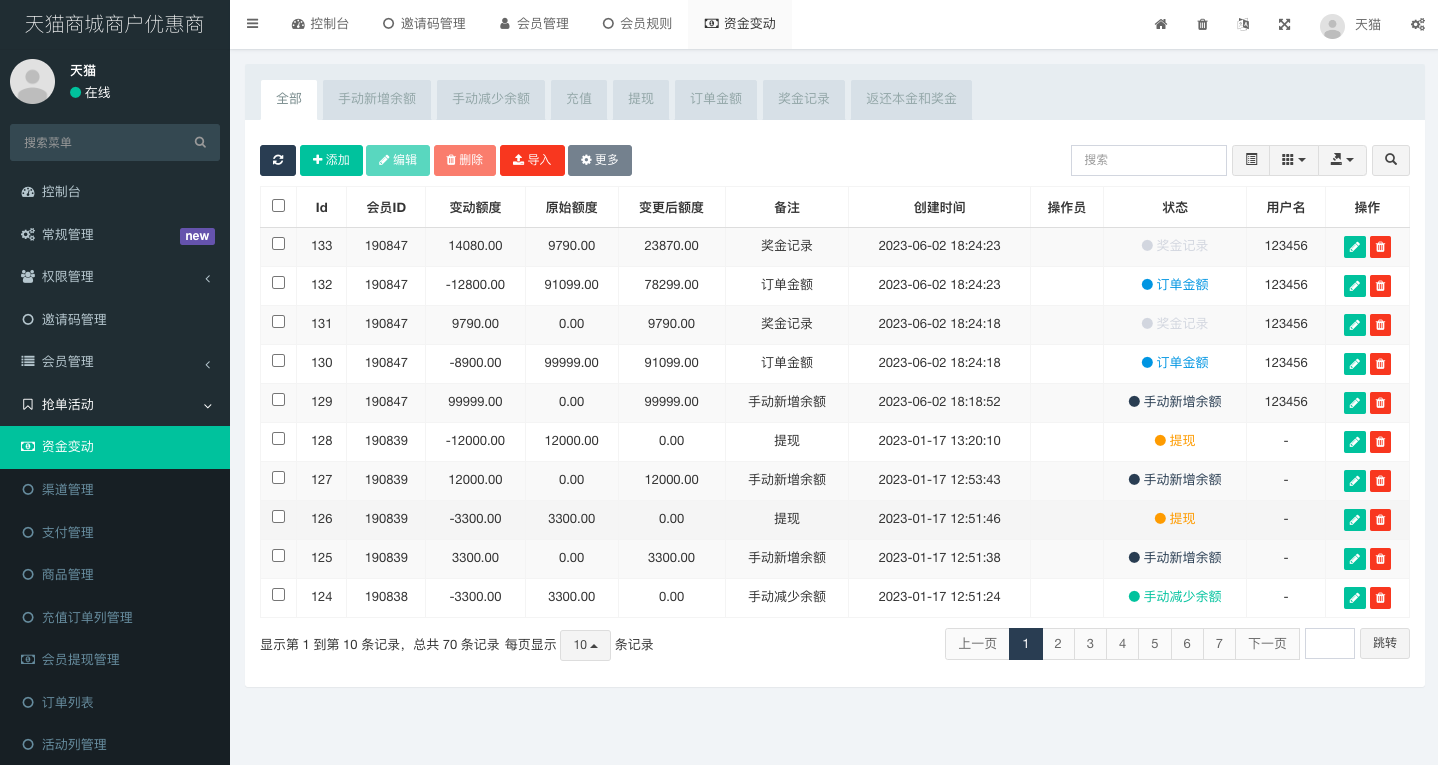
Task: Click the refresh table icon button
Action: [277, 160]
